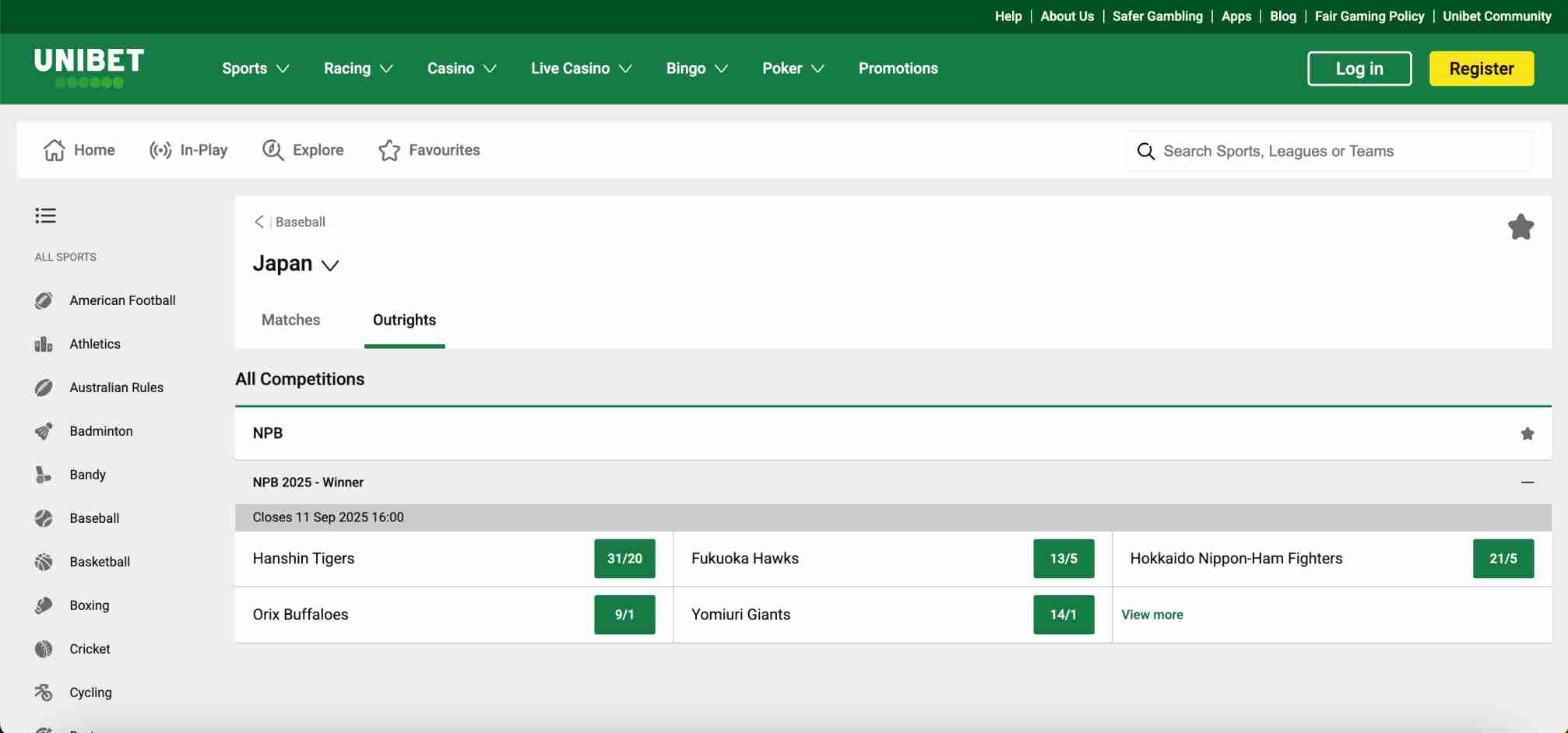The height and width of the screenshot is (733, 1568).
Task: Click the Cricket ball icon
Action: click(44, 649)
